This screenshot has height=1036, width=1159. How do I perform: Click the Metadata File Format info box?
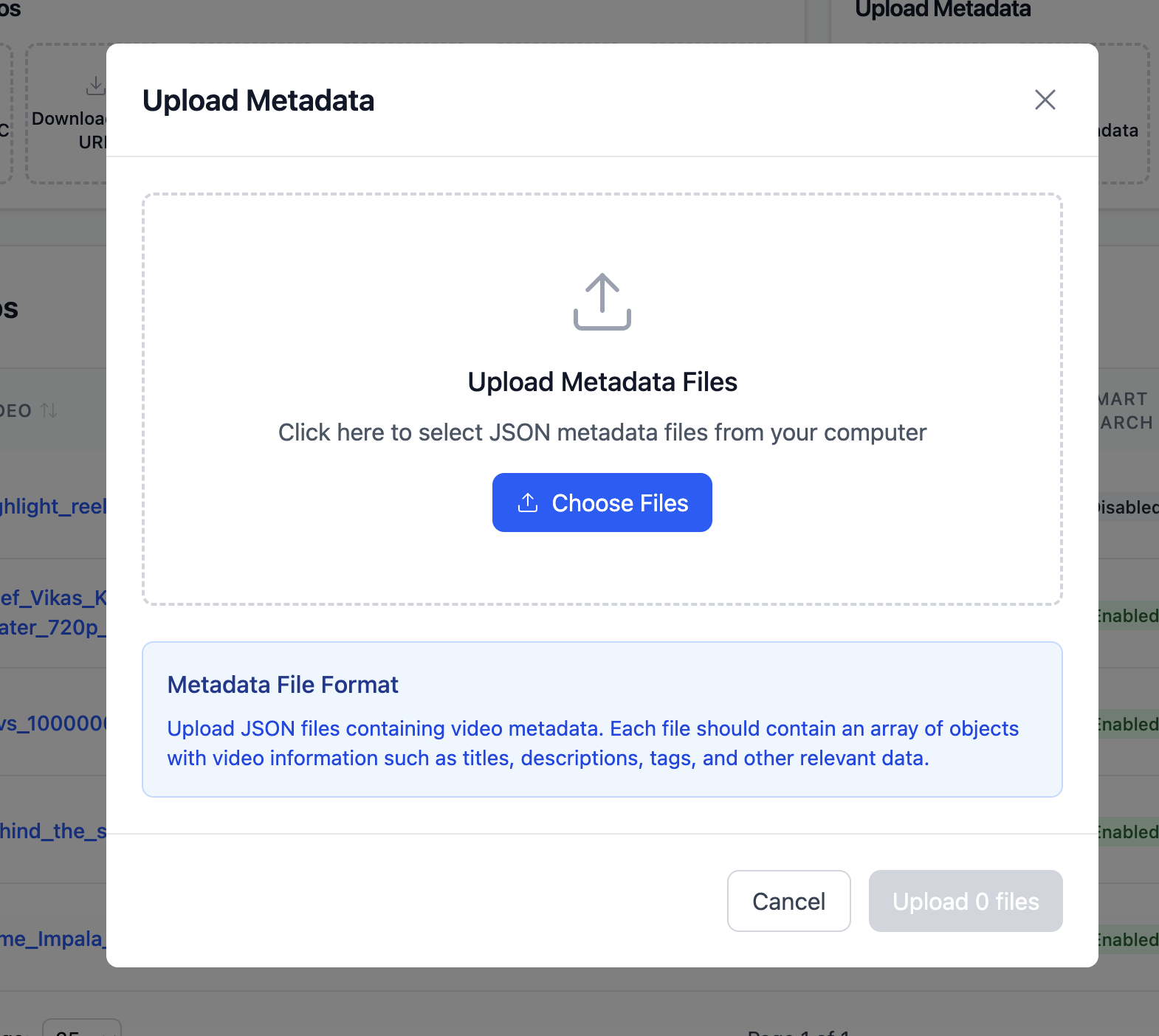pos(602,719)
